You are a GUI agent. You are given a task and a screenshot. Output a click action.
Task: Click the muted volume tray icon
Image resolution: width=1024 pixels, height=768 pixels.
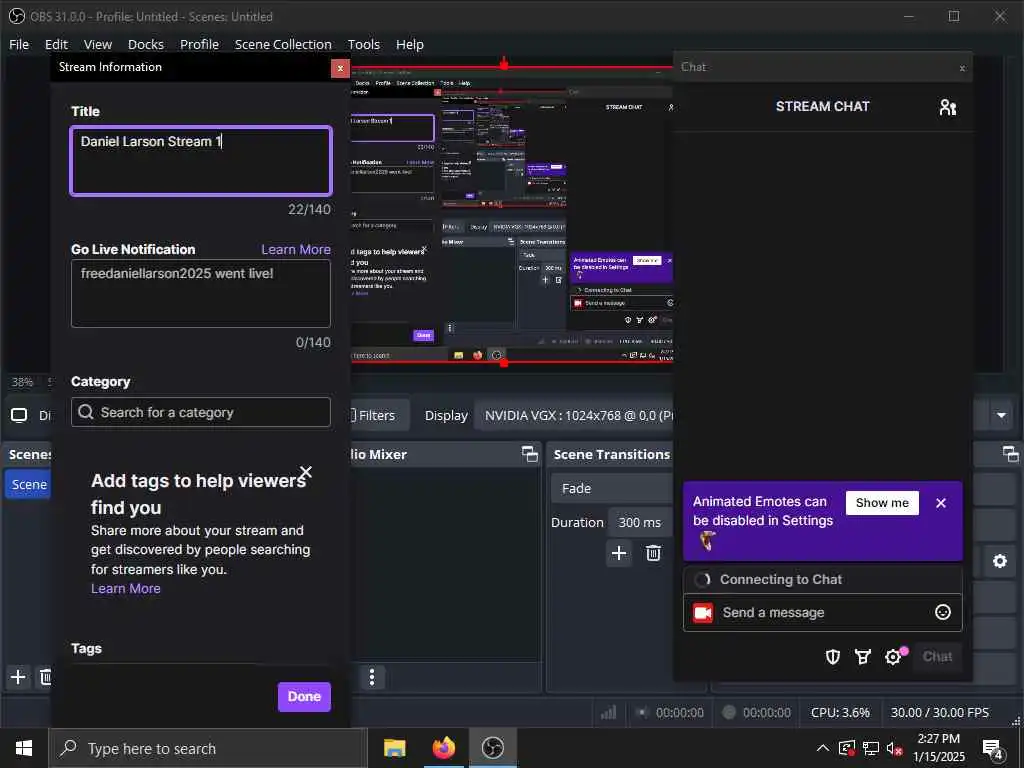894,748
